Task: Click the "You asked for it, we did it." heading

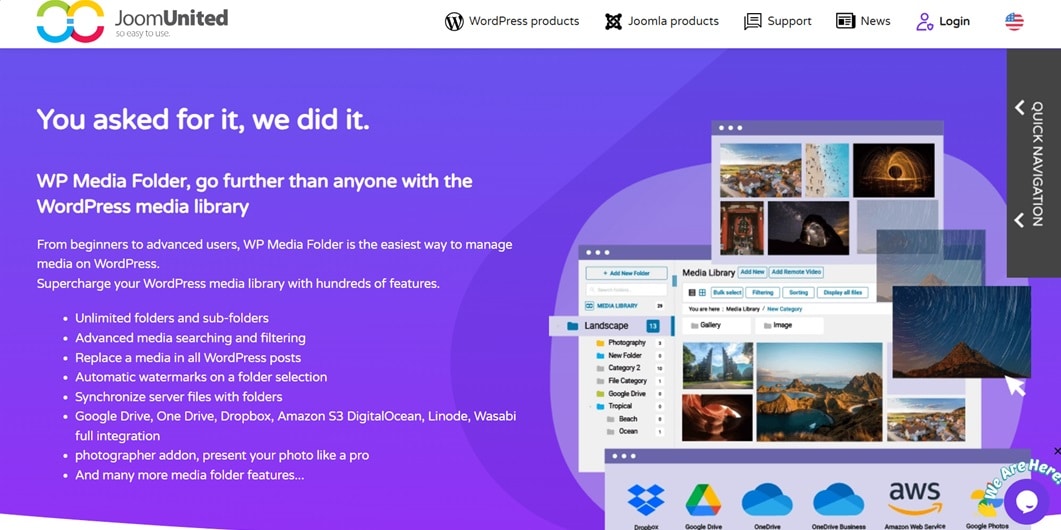Action: pos(203,119)
